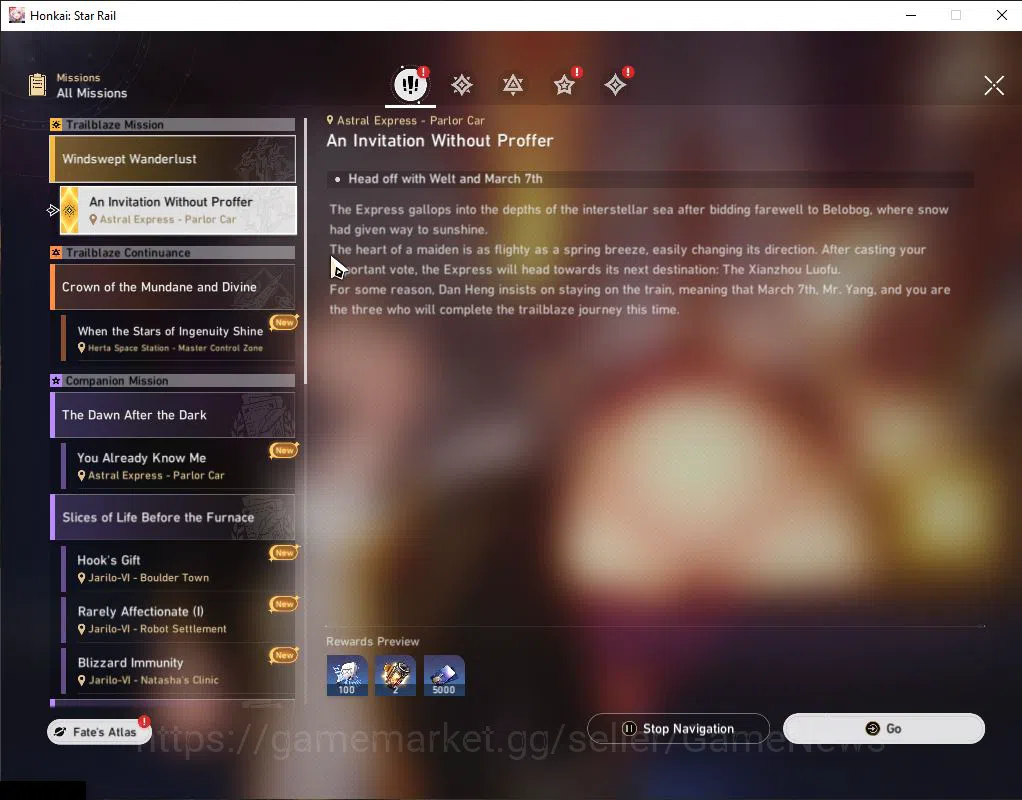Click the New badge on Rarely Affectionate (I)
This screenshot has height=800, width=1022.
(x=284, y=604)
